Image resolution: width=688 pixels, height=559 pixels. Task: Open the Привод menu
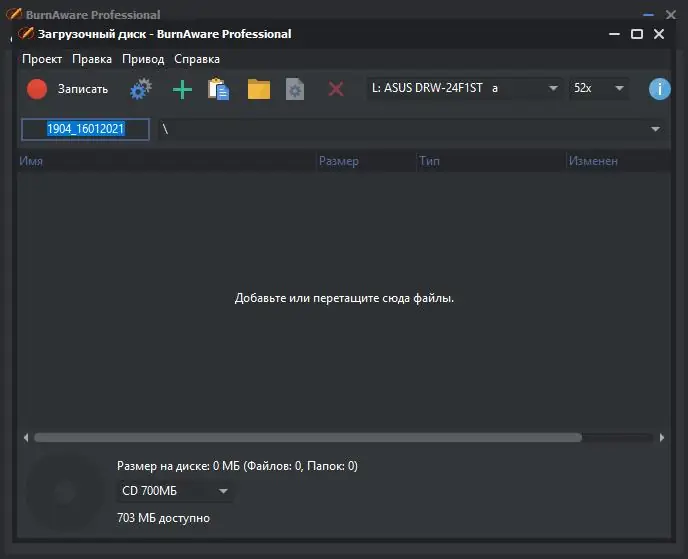(143, 59)
